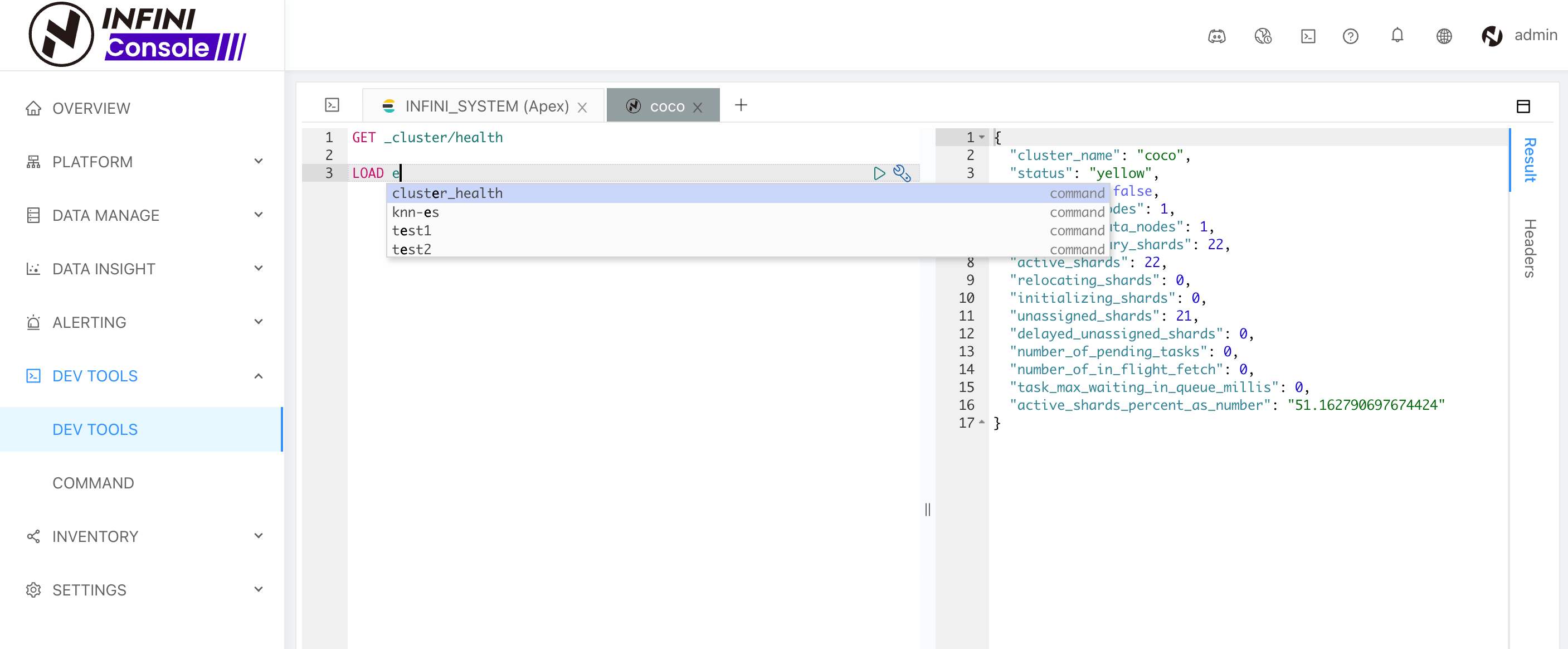The image size is (1568, 649).
Task: Click the help question mark icon
Action: click(1350, 37)
